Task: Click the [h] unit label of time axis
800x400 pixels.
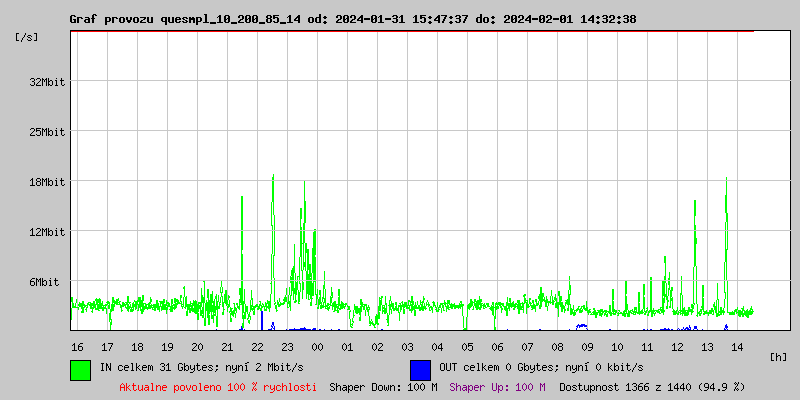Action: click(x=778, y=356)
